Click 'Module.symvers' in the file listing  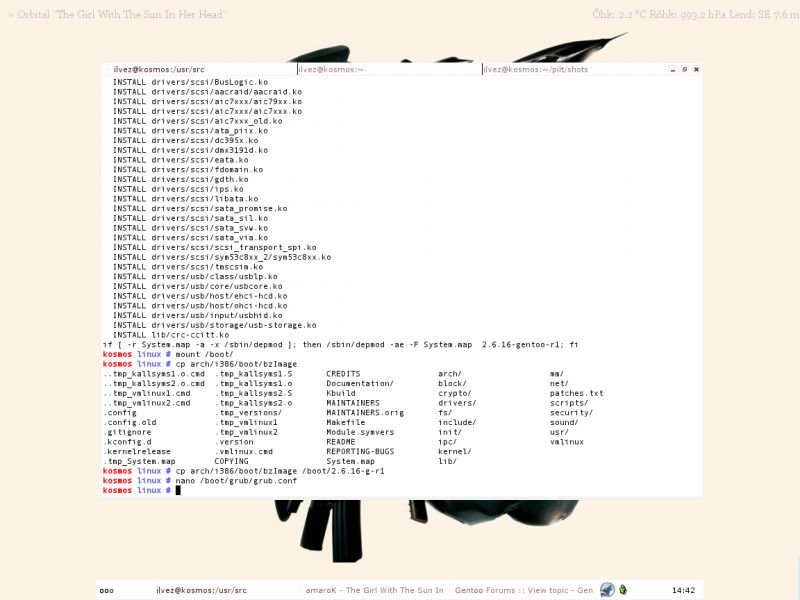pos(360,432)
